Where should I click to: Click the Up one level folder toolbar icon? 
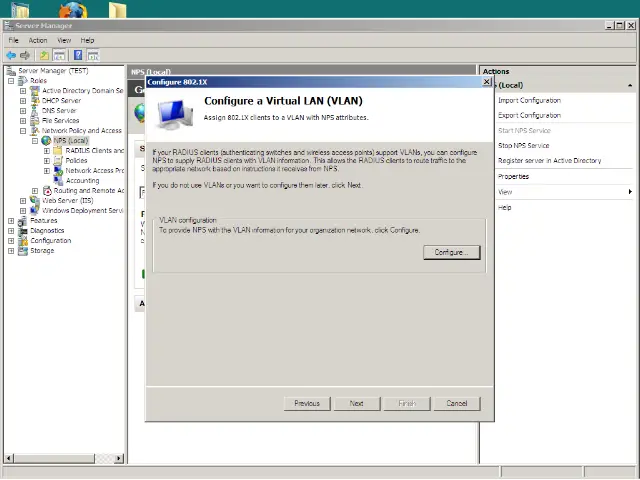tap(44, 55)
